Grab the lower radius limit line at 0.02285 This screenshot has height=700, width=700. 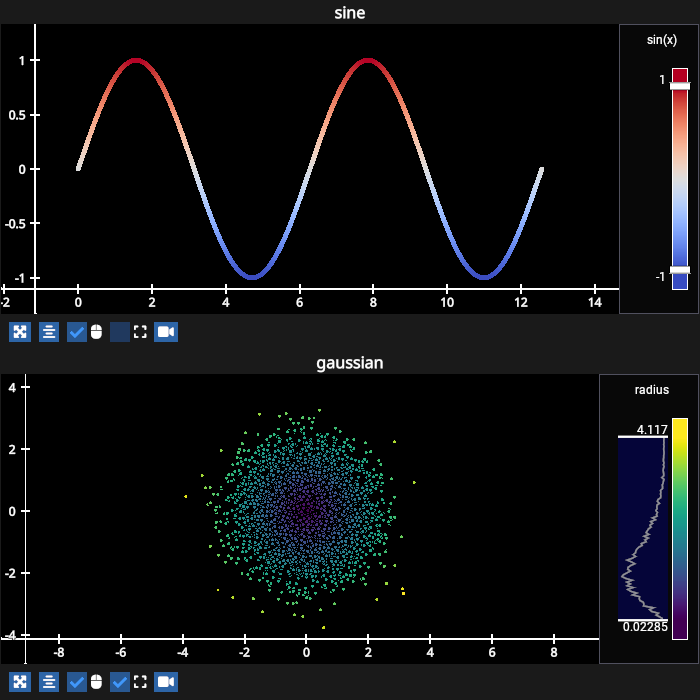pos(643,620)
